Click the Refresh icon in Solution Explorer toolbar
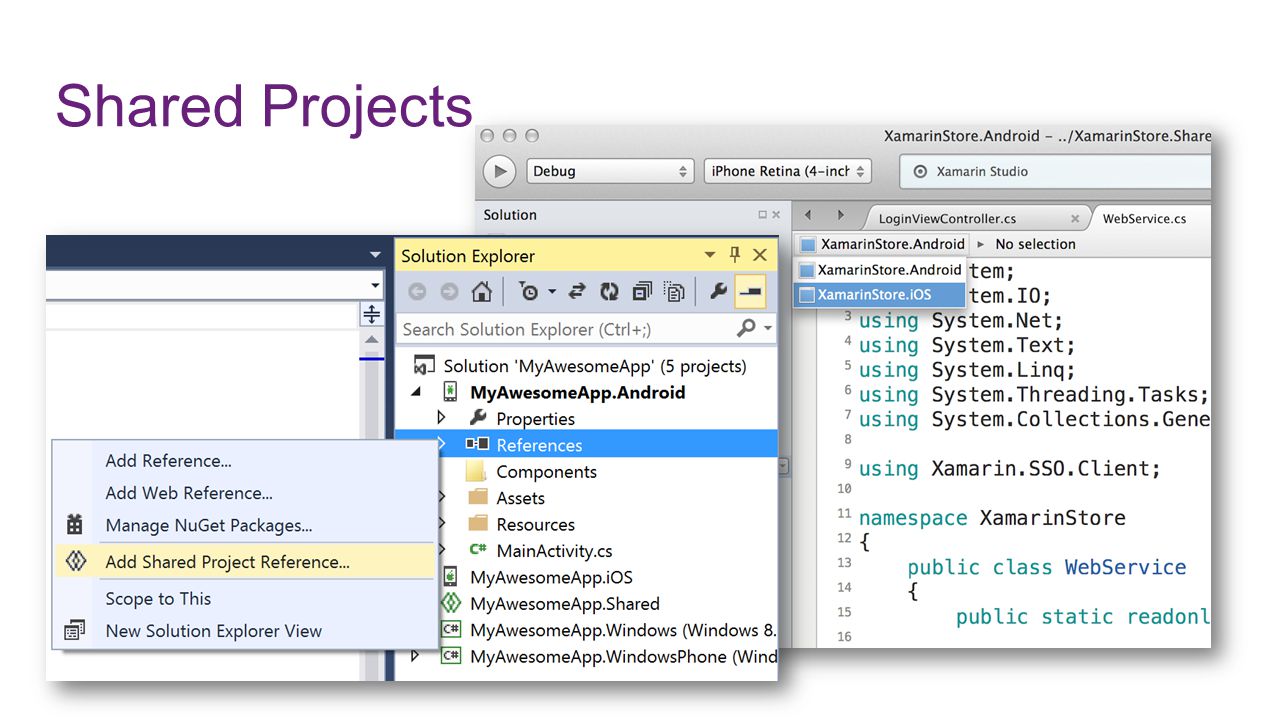The image size is (1280, 720). tap(609, 292)
